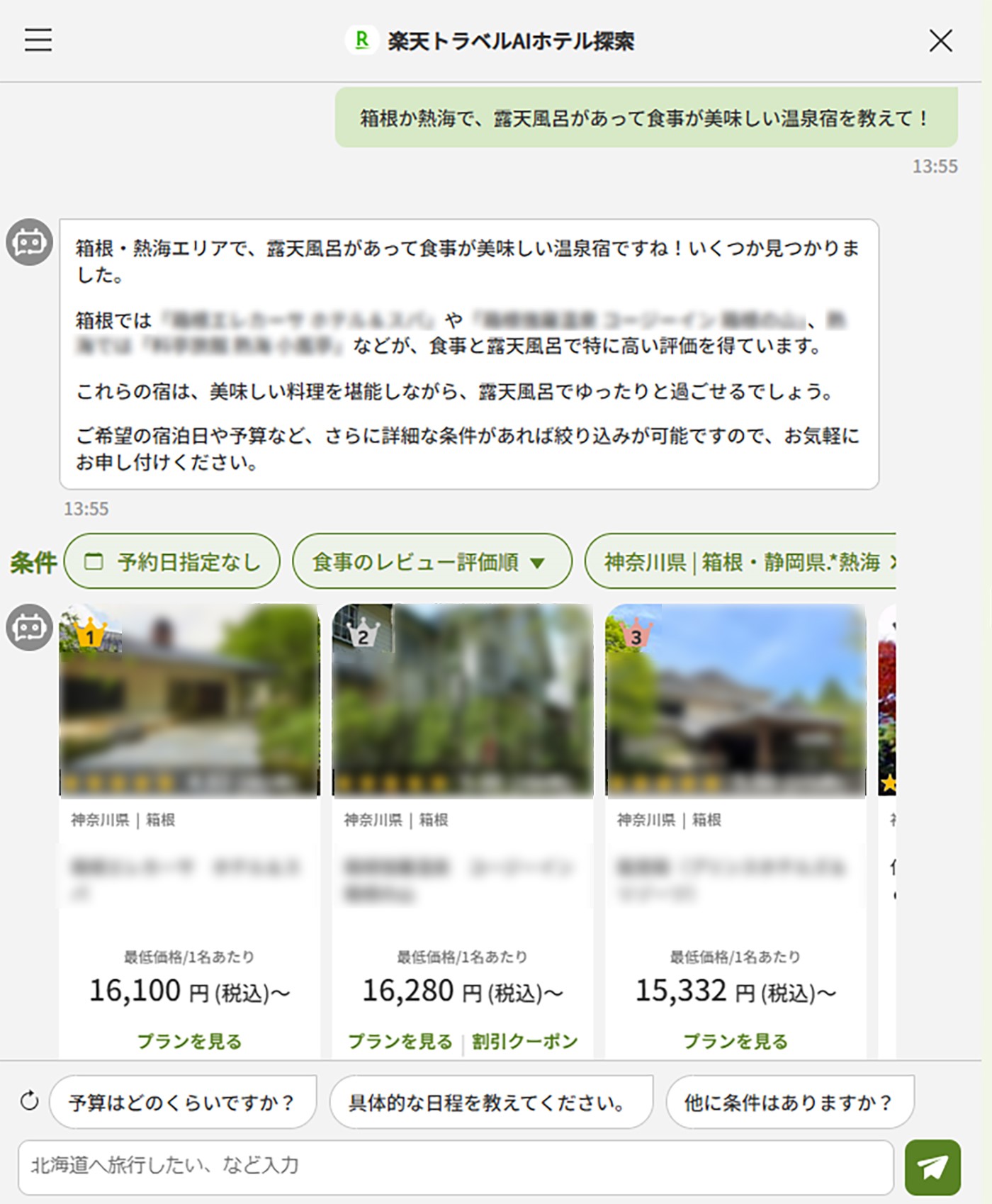Select suggestion 他に条件はありますか？
This screenshot has width=992, height=1204.
pyautogui.click(x=789, y=1102)
